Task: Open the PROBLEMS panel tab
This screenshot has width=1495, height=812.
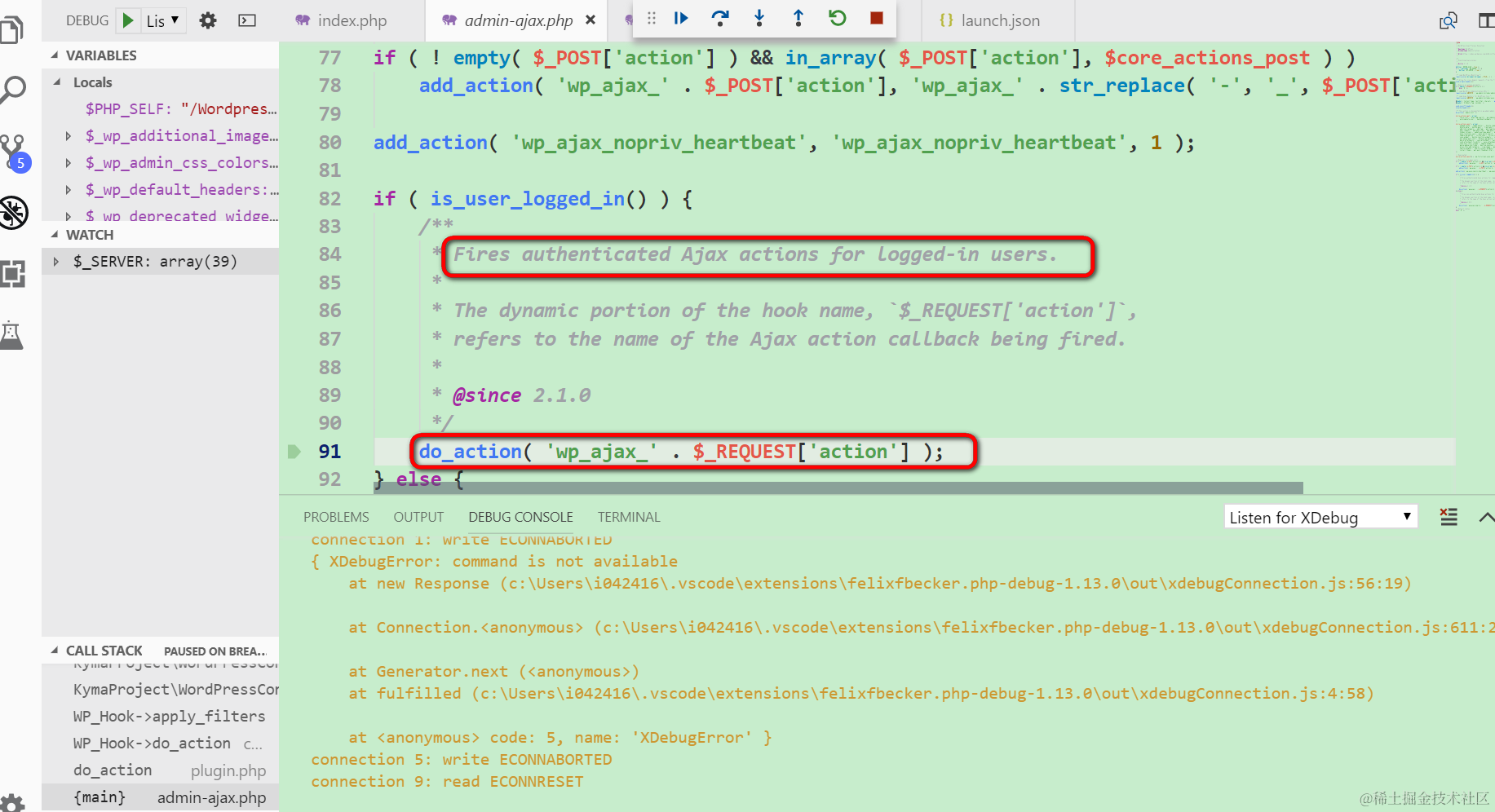Action: 336,517
